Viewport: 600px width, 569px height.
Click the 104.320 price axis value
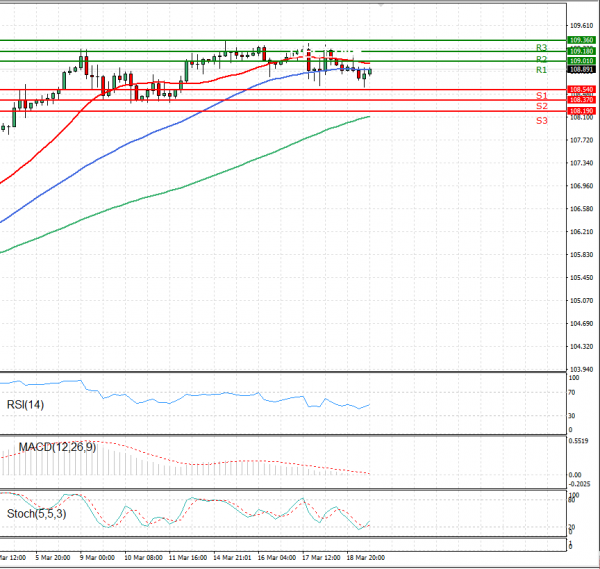pos(582,347)
